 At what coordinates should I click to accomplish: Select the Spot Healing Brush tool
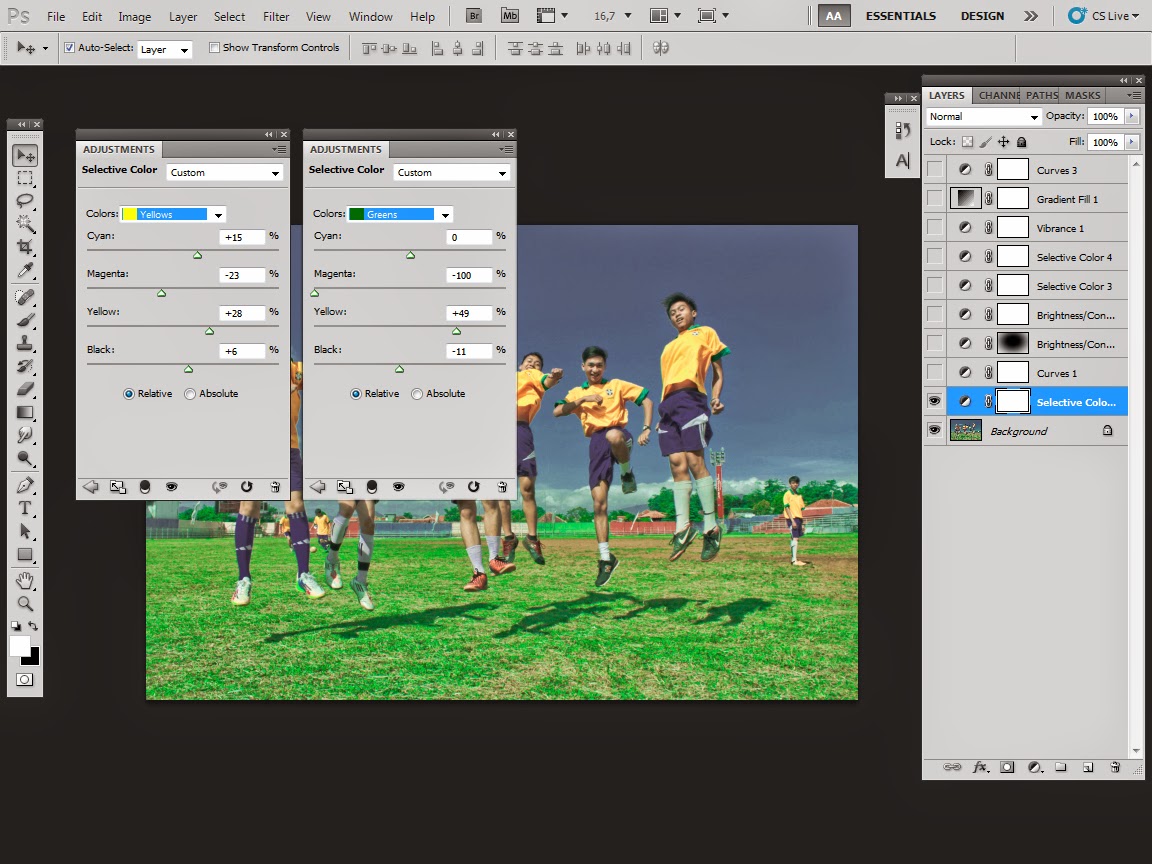[25, 298]
